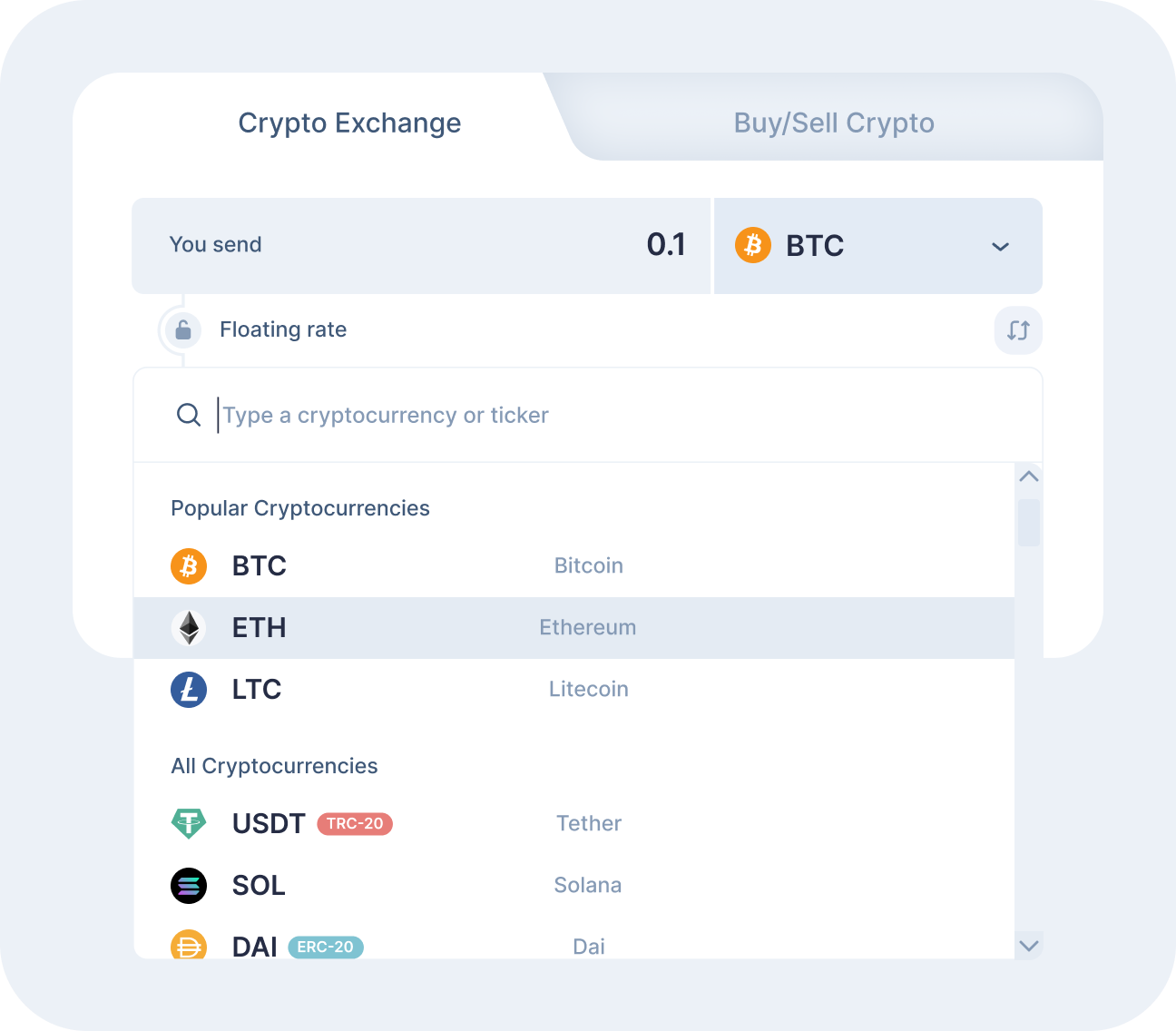Click the TRC-20 badge next to USDT
The image size is (1176, 1031).
[x=354, y=823]
